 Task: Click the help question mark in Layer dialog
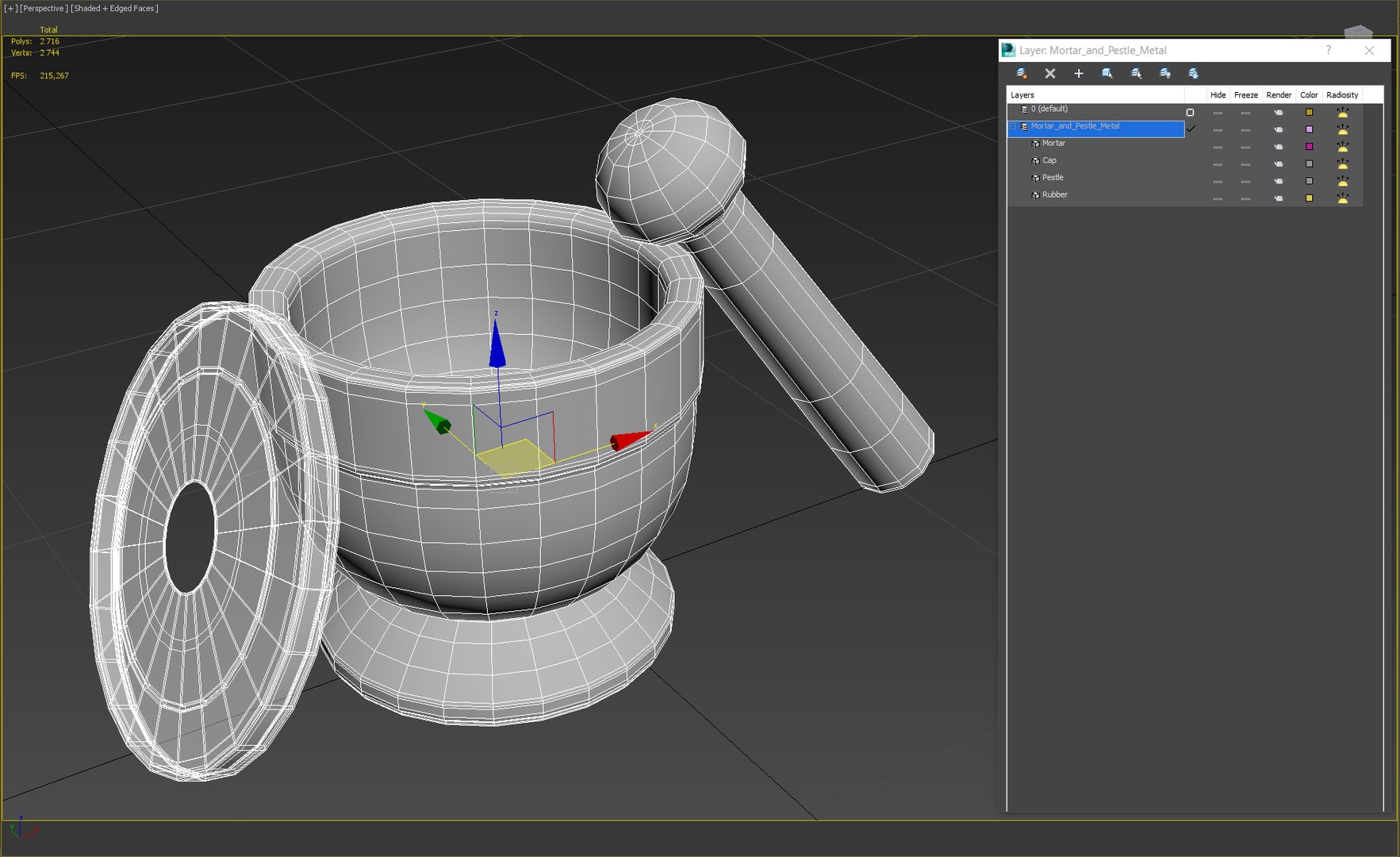click(1329, 50)
